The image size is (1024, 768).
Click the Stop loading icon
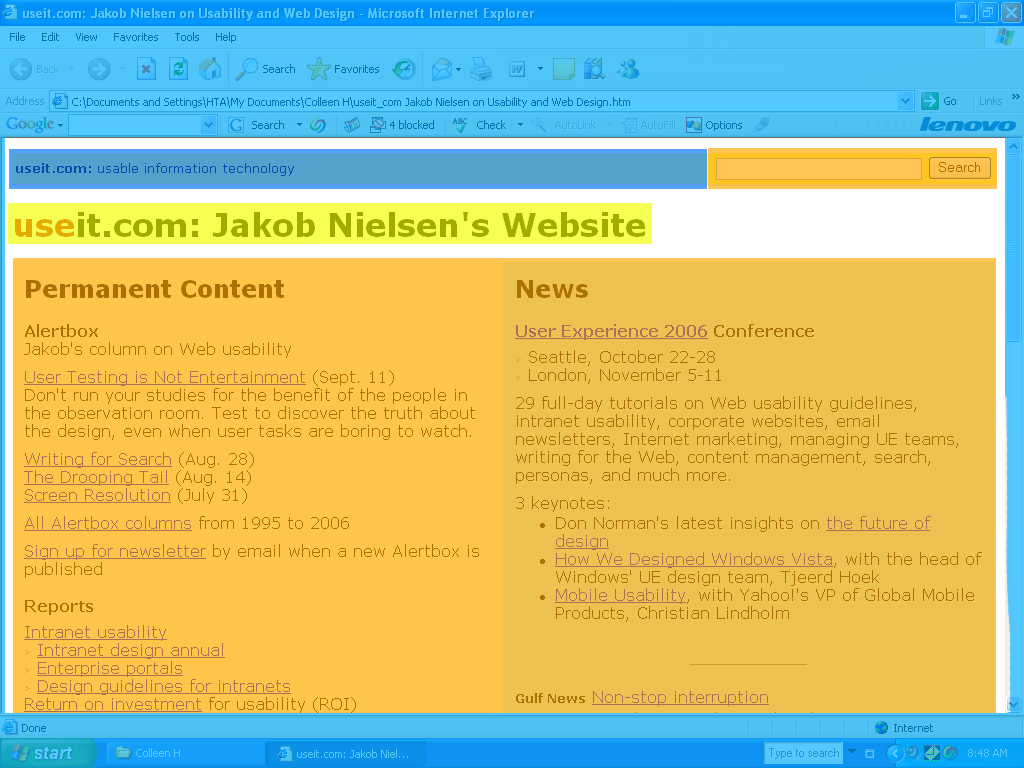(x=147, y=69)
